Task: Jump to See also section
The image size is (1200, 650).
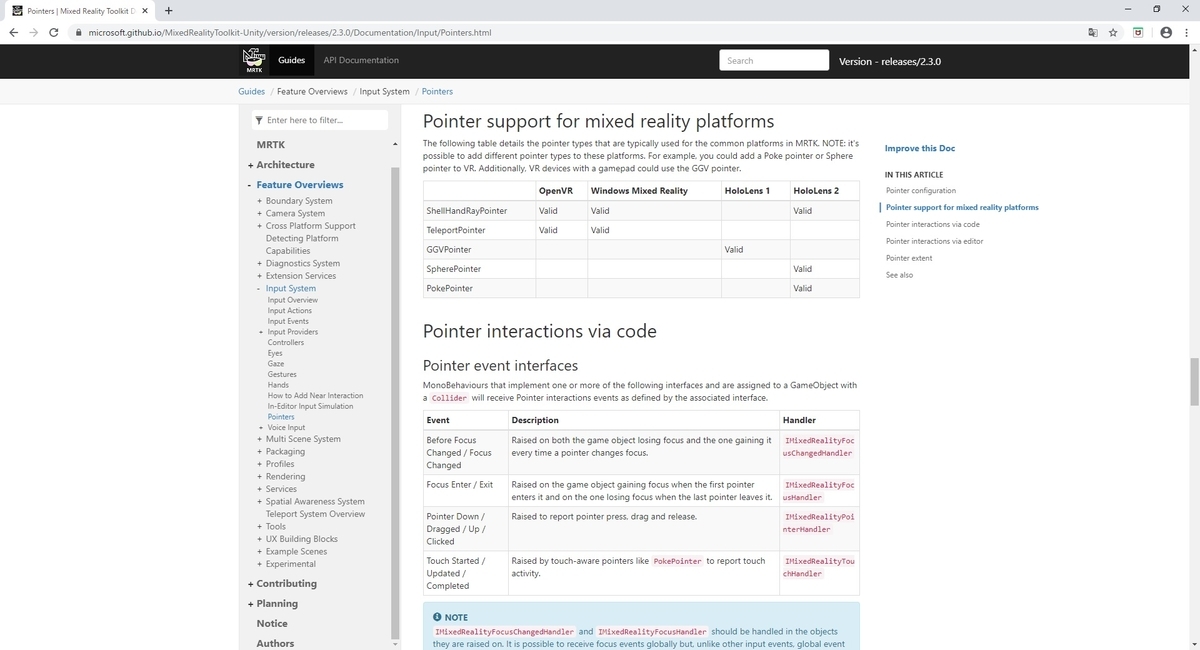Action: 899,275
